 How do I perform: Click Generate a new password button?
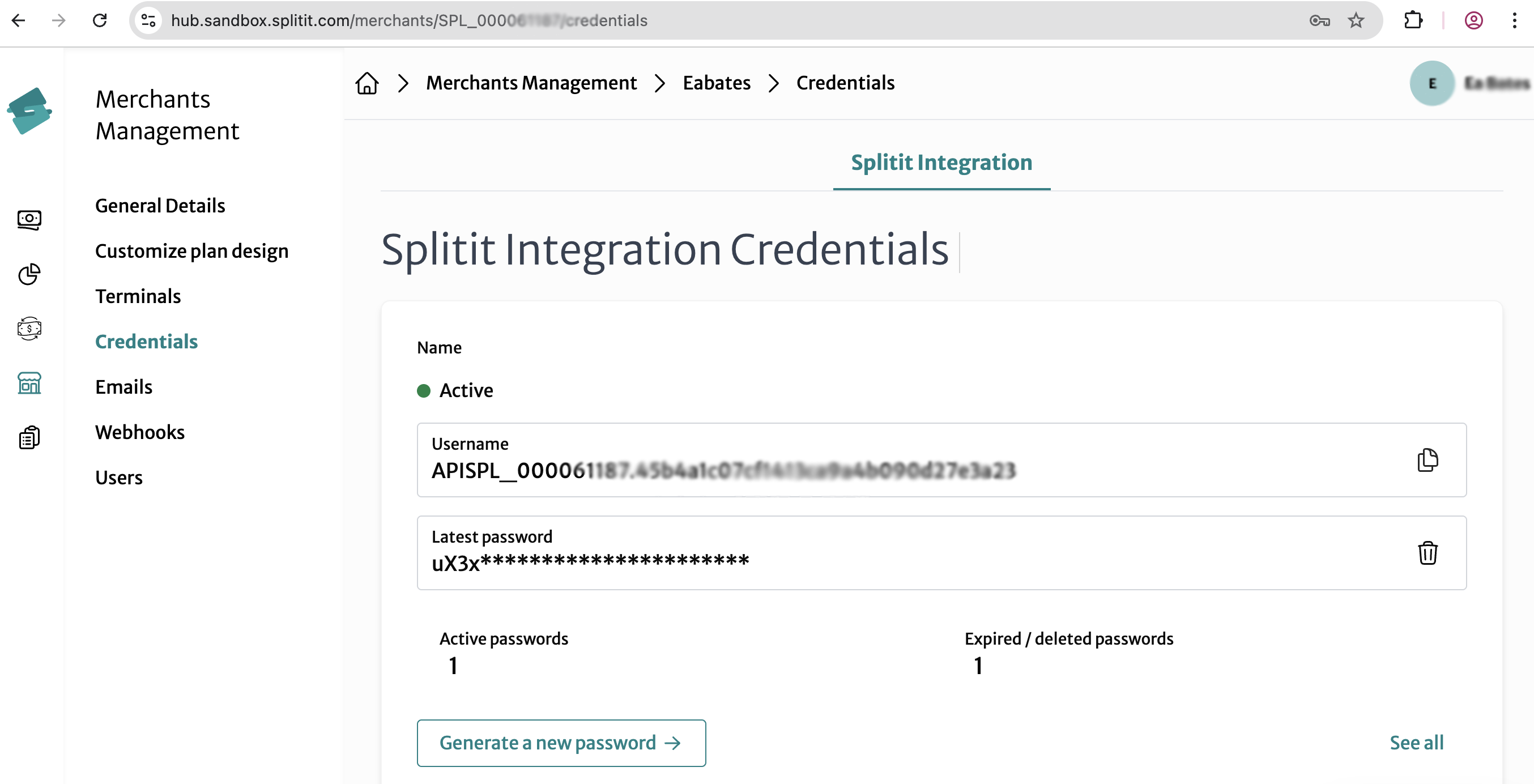click(x=561, y=743)
